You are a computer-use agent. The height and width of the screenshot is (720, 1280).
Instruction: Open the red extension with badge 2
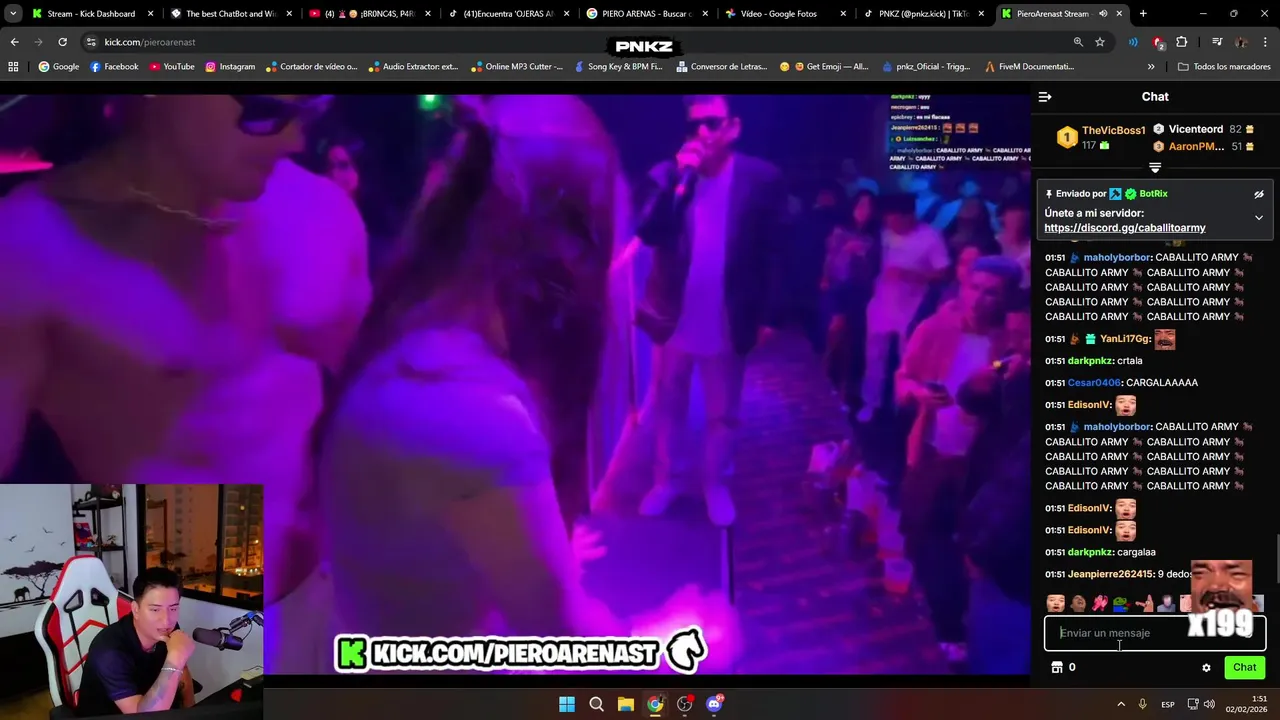coord(1158,42)
